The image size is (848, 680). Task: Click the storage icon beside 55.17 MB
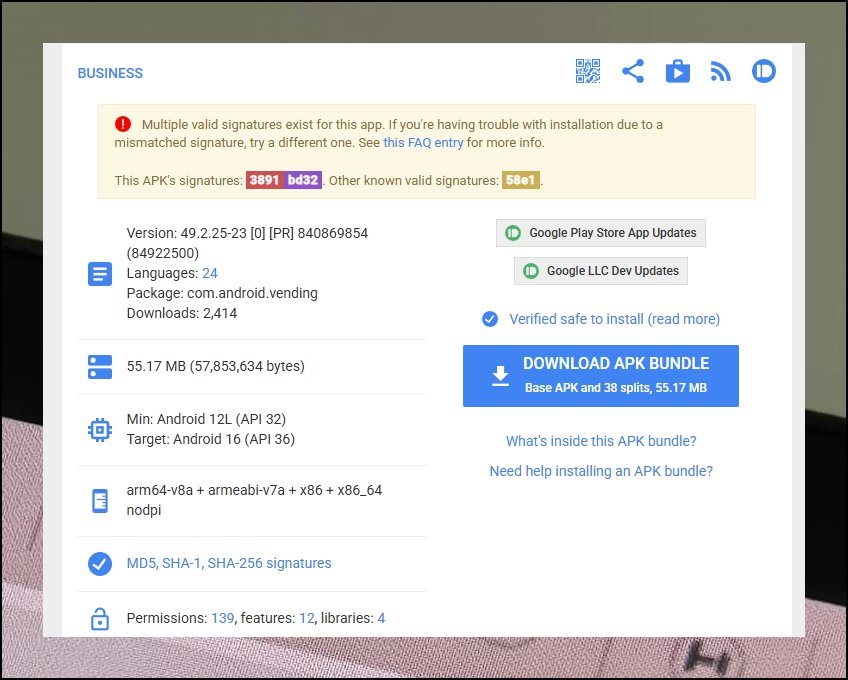pos(100,367)
